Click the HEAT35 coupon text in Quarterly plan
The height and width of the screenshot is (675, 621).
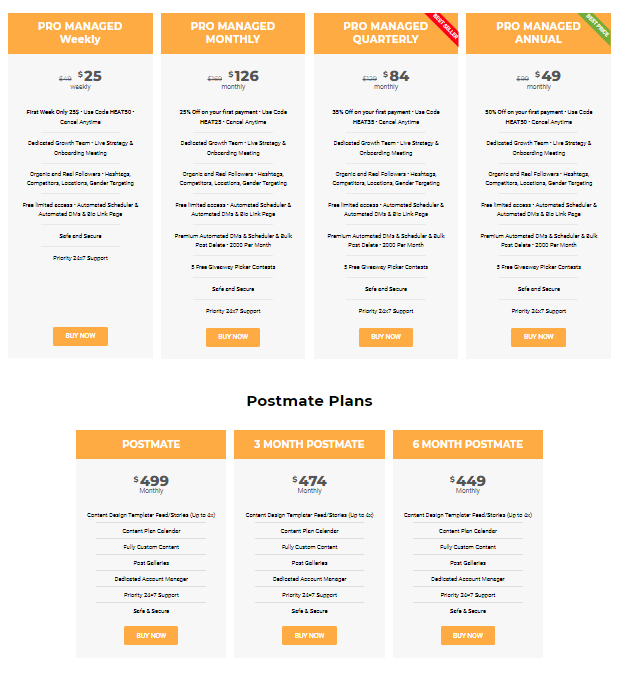[x=364, y=122]
